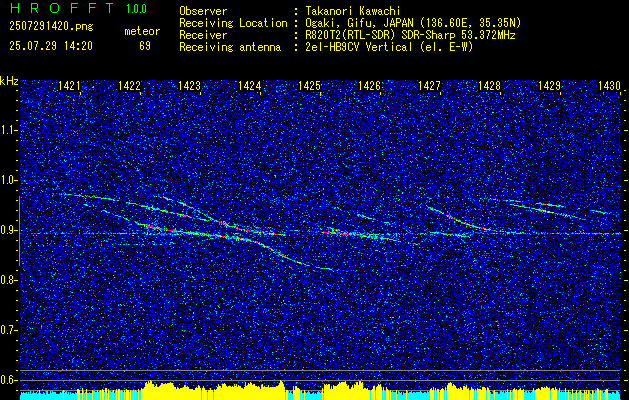This screenshot has width=629, height=400.
Task: Click the 1428 time marker
Action: (489, 86)
